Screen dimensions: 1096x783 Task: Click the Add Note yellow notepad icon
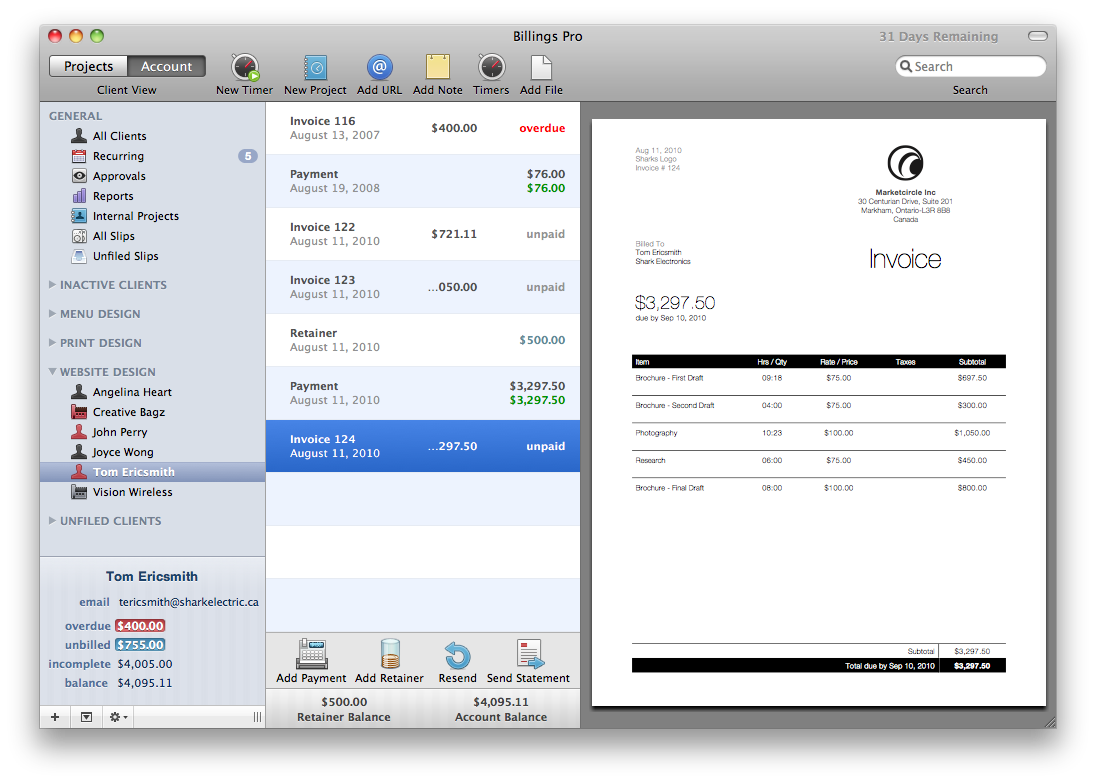tap(438, 67)
